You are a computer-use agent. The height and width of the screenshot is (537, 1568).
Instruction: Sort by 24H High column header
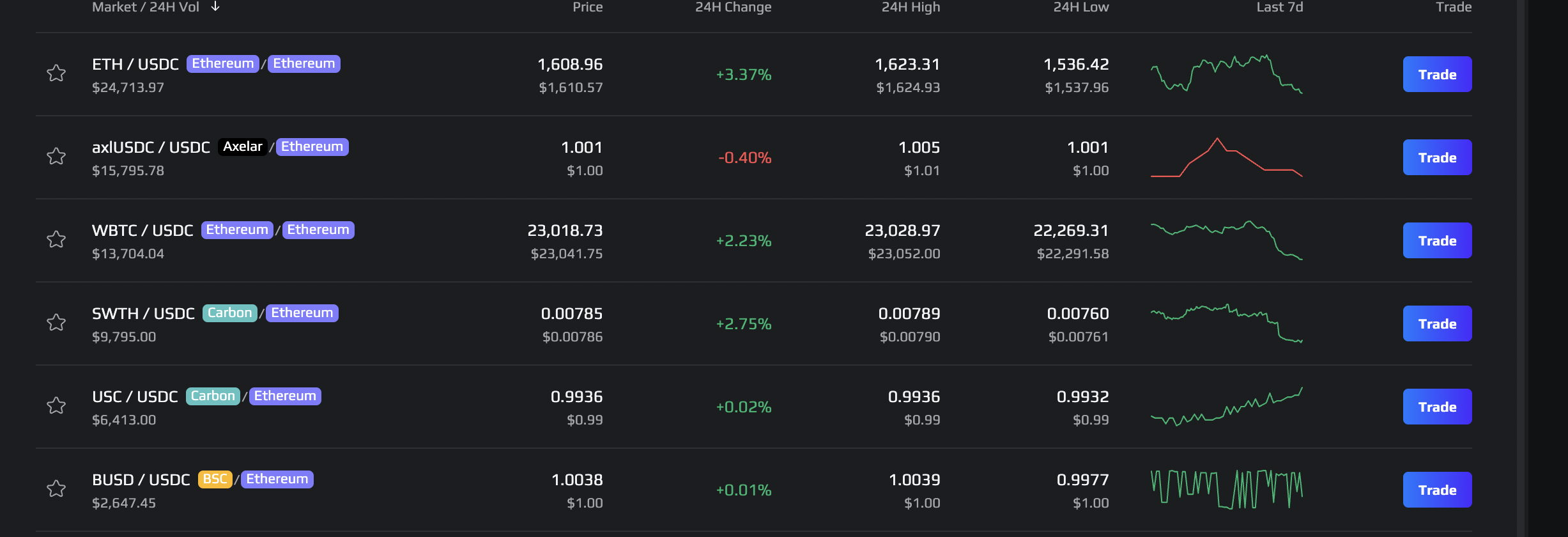click(911, 7)
